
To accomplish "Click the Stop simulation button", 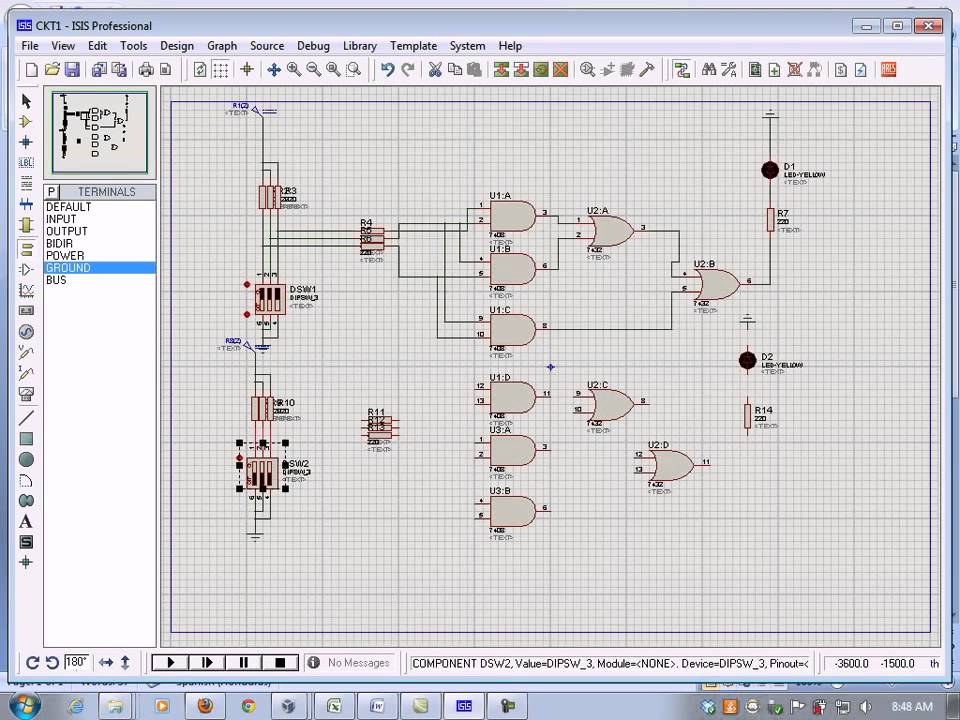I will click(280, 662).
